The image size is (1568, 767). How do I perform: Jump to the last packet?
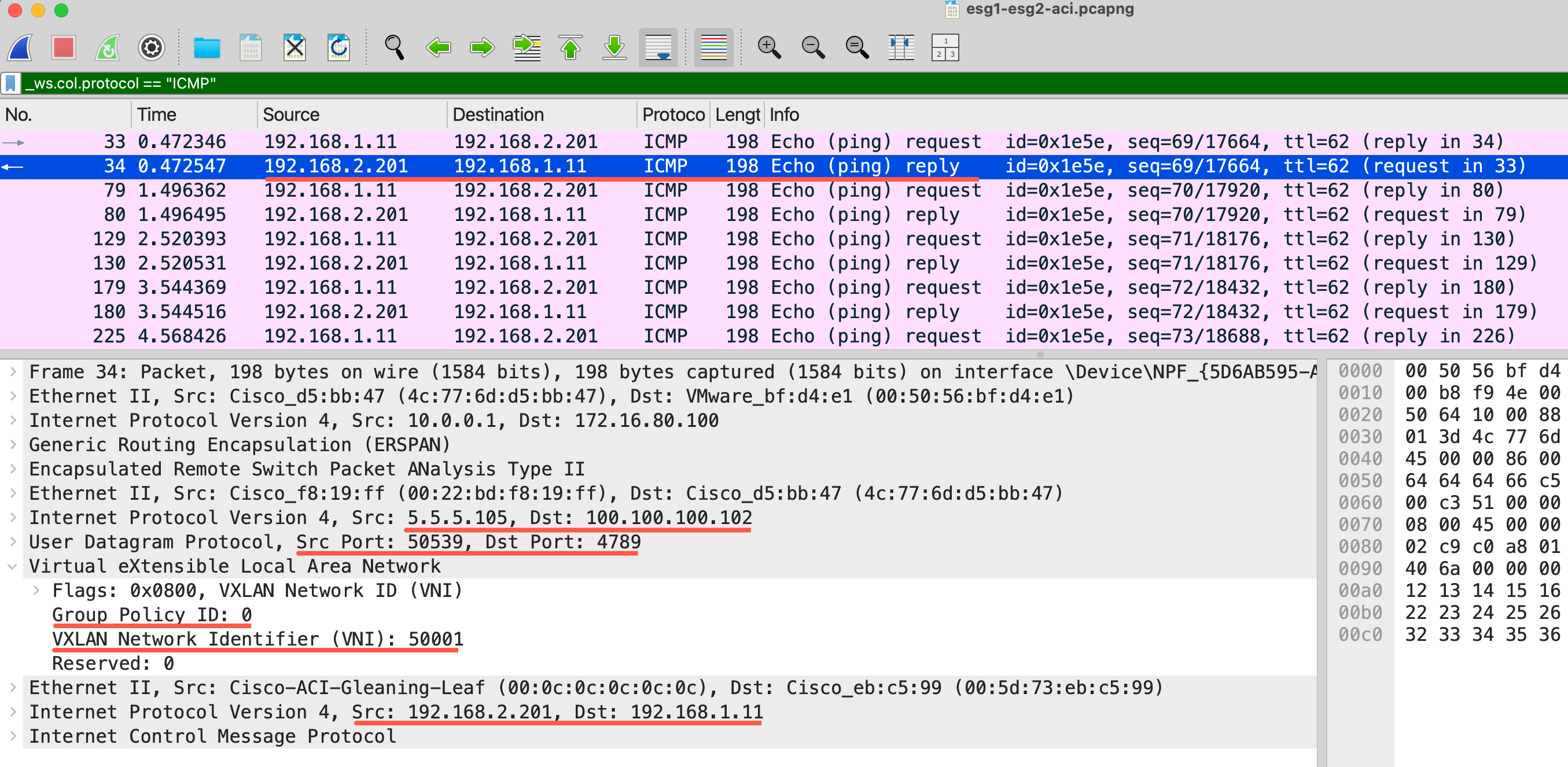(614, 47)
